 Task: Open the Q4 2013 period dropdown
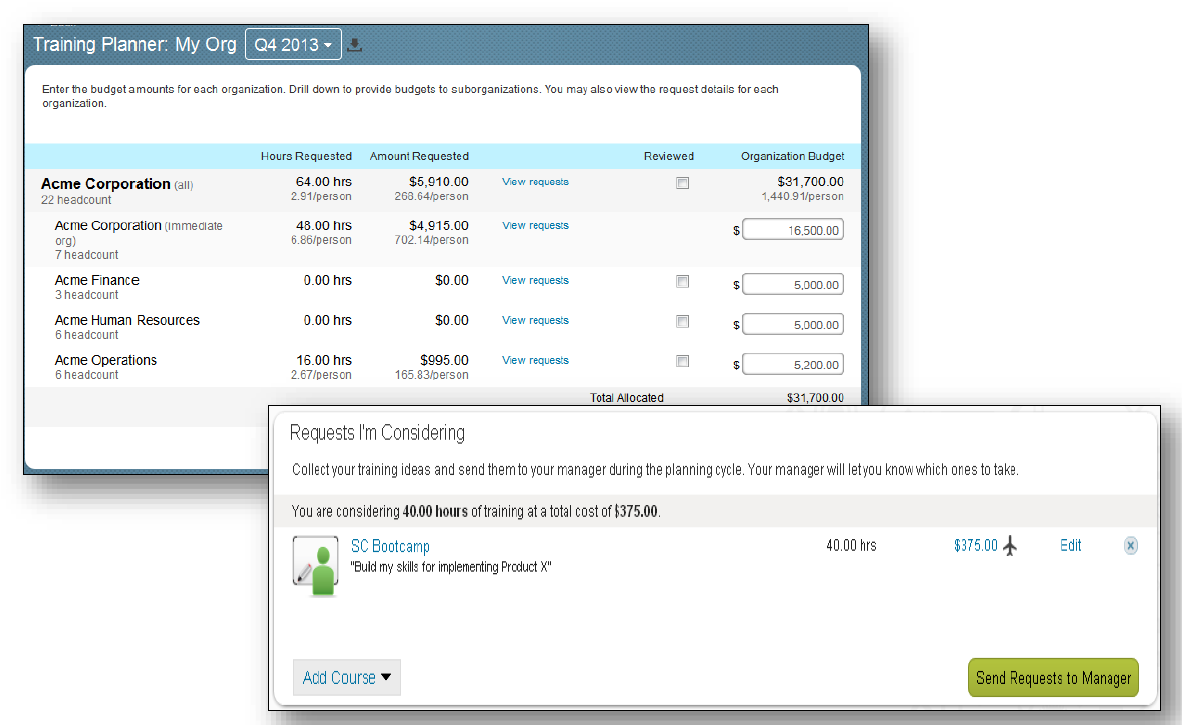293,44
